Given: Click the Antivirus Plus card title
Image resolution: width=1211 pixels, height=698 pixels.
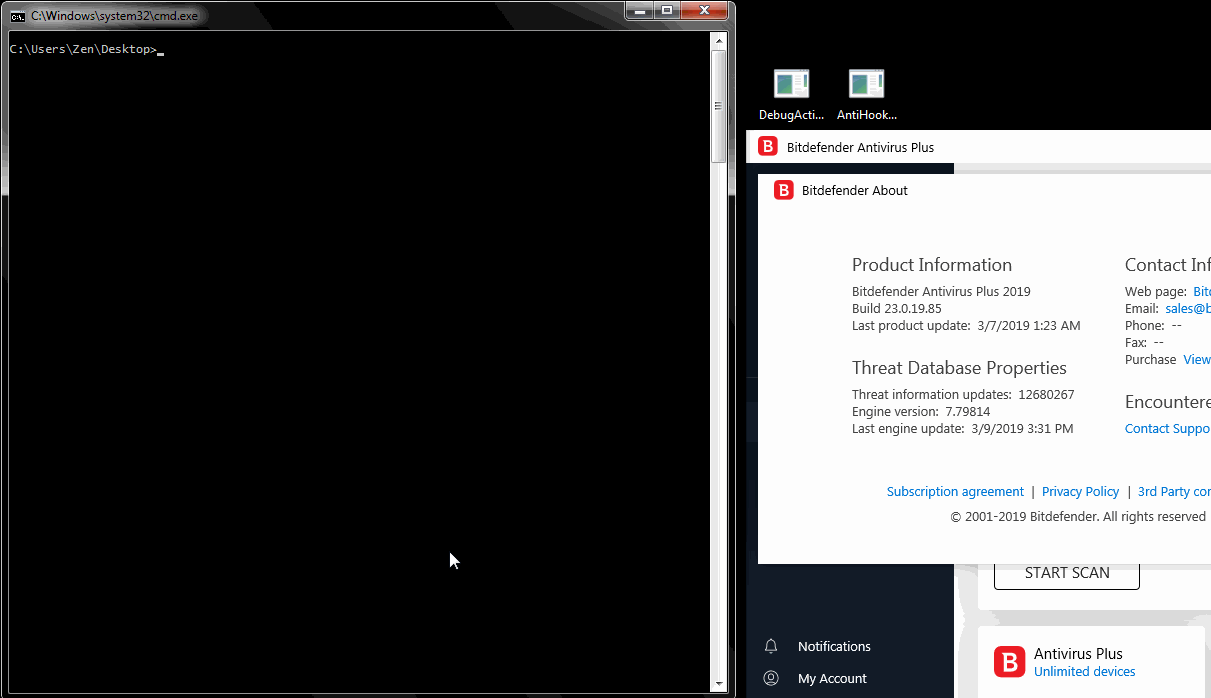Looking at the screenshot, I should tap(1078, 654).
